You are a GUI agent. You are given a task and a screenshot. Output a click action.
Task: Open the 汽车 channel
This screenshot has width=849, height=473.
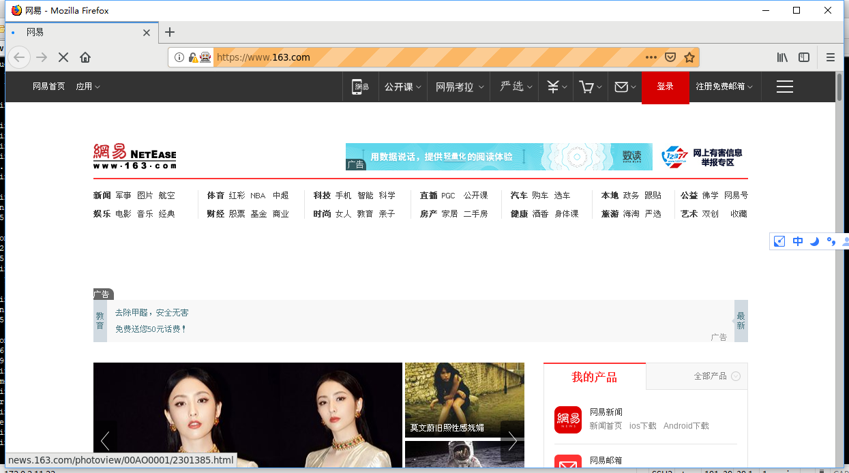(519, 195)
